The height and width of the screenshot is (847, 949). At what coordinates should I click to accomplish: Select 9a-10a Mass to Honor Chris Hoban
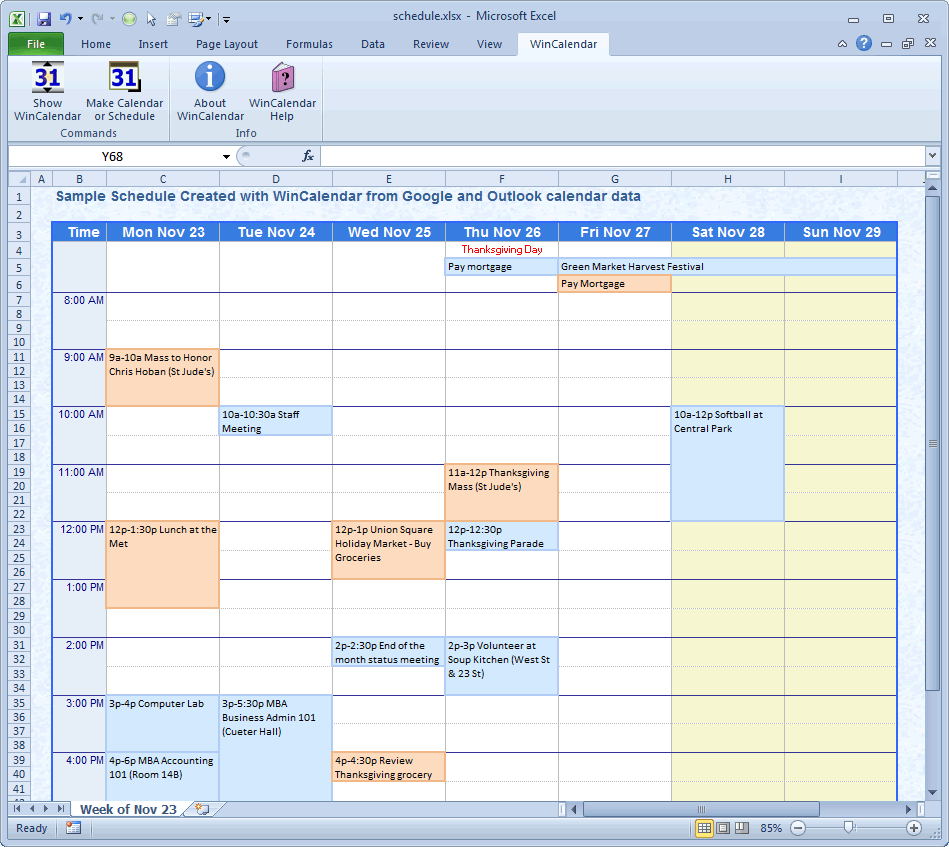pyautogui.click(x=162, y=377)
